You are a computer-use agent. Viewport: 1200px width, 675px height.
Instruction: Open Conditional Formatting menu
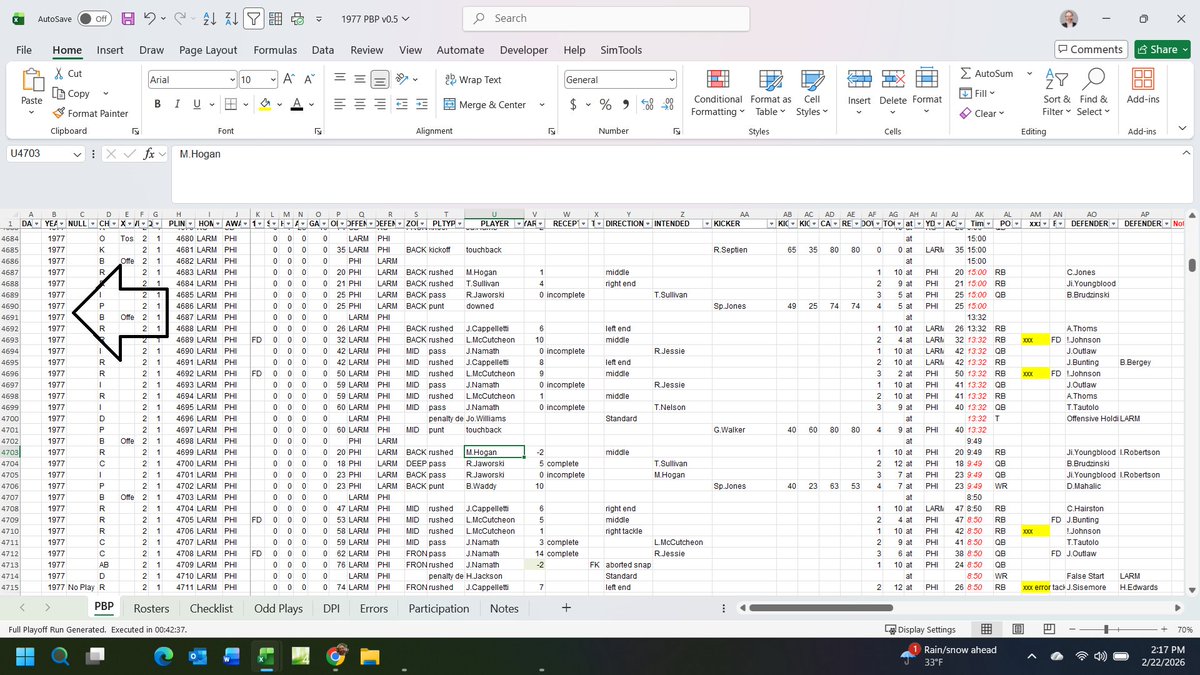click(x=717, y=93)
